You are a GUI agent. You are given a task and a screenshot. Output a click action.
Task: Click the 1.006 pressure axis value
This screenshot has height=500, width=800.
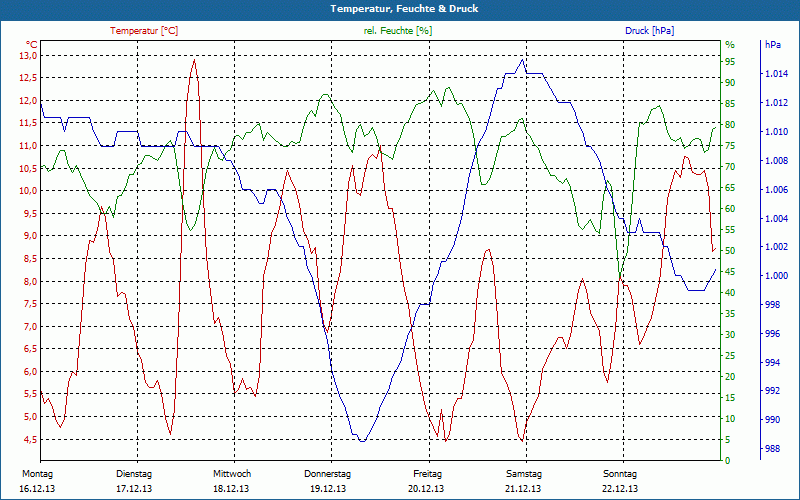pyautogui.click(x=777, y=189)
